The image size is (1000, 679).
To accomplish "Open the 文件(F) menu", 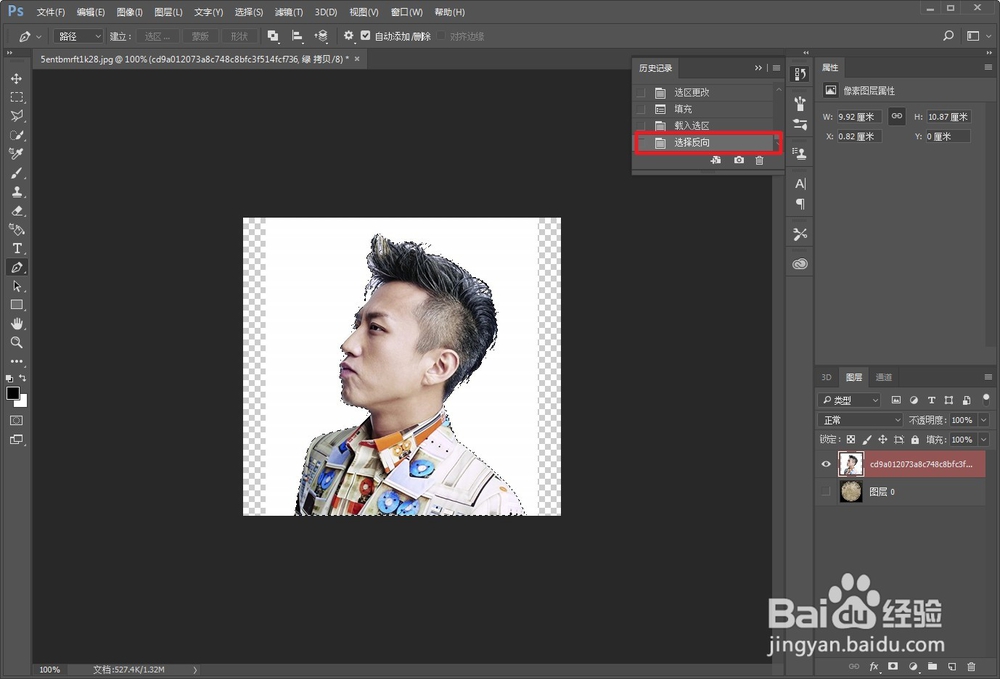I will [51, 12].
